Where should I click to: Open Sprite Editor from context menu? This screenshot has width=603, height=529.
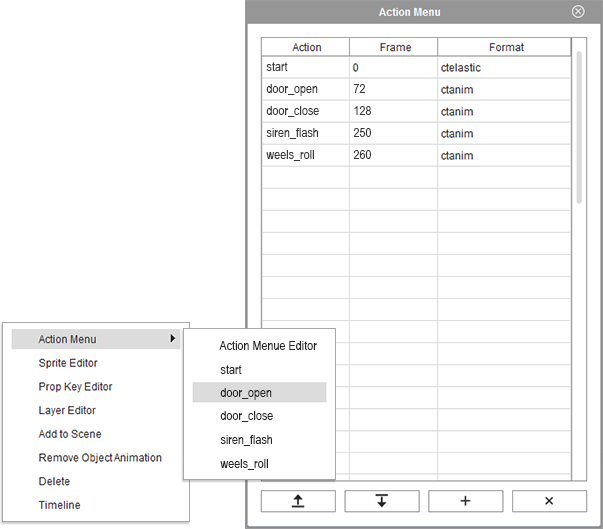(68, 363)
